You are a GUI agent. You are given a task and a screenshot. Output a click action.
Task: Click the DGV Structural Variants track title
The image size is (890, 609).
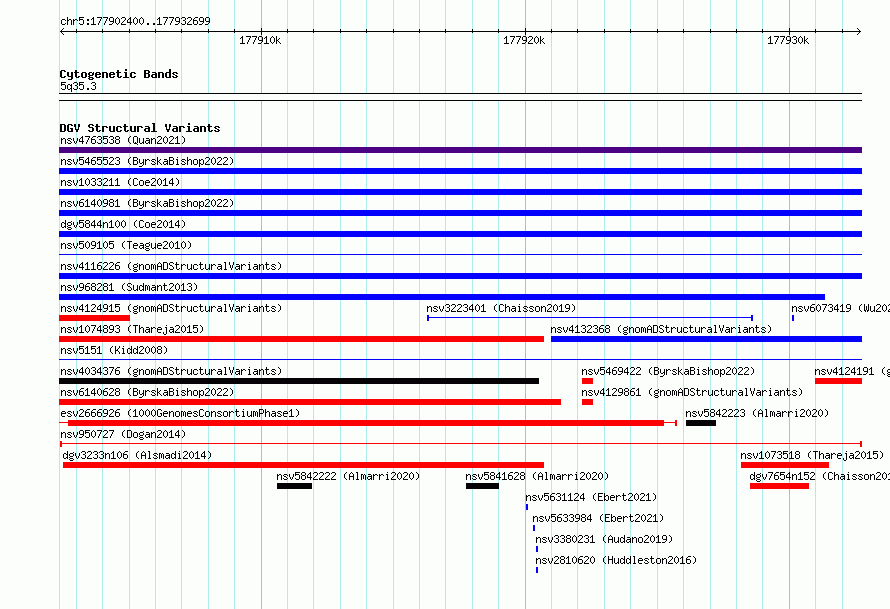[140, 128]
